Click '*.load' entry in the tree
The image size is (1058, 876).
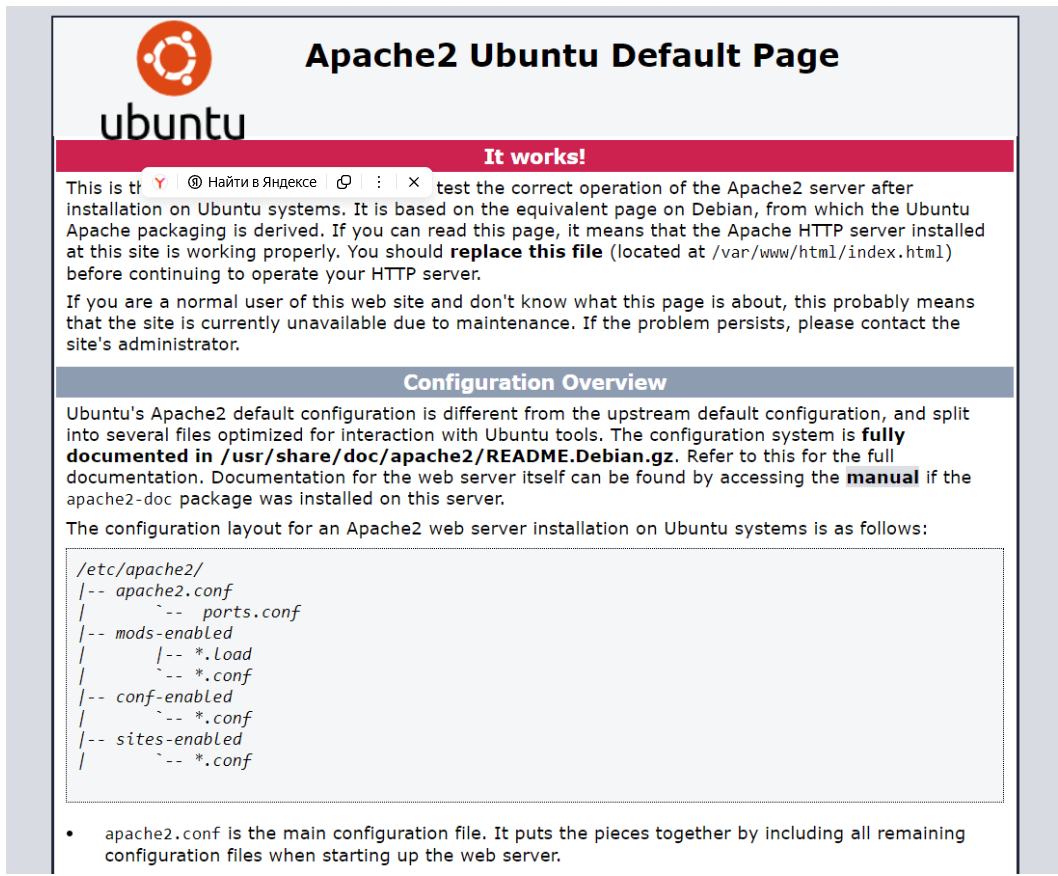coord(223,655)
